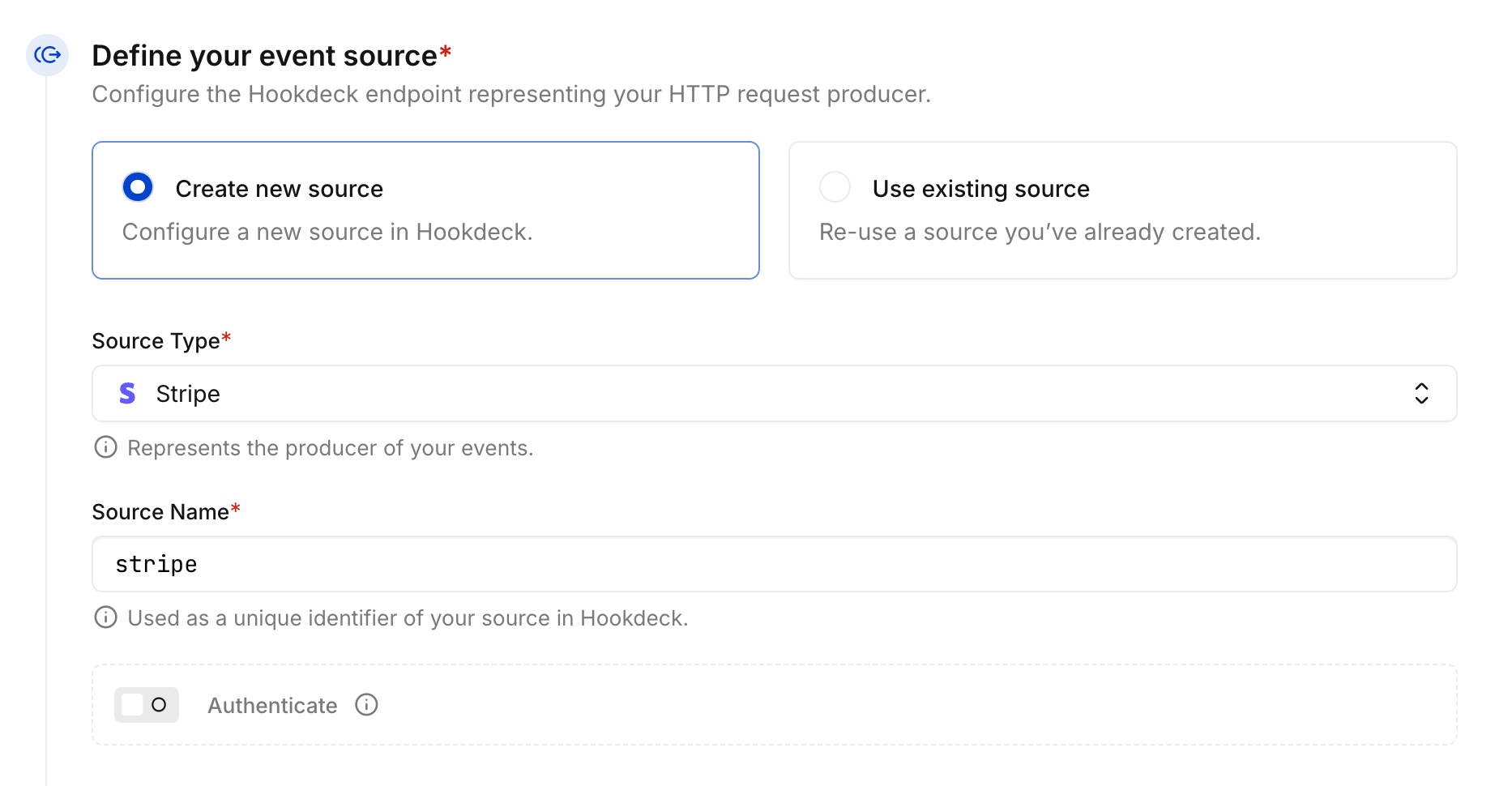Click the 'Define your event source' heading
The height and width of the screenshot is (786, 1512).
point(264,56)
